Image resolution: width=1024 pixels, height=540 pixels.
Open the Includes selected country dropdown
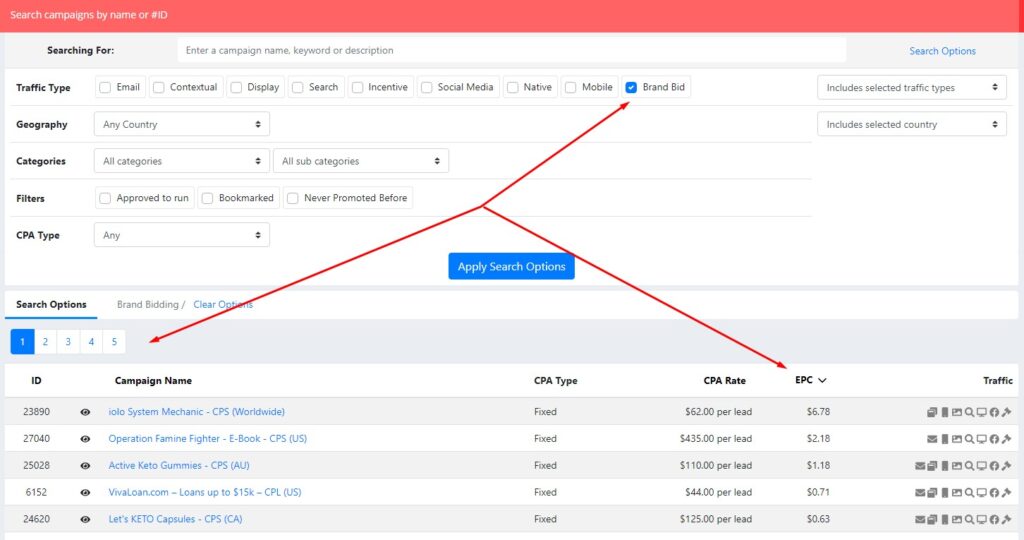912,124
